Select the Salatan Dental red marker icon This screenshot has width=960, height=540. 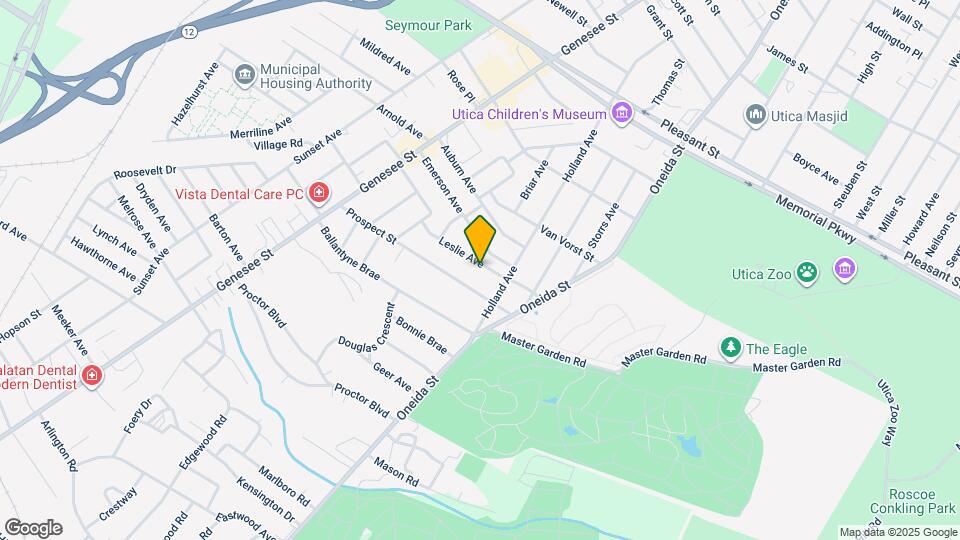(92, 375)
